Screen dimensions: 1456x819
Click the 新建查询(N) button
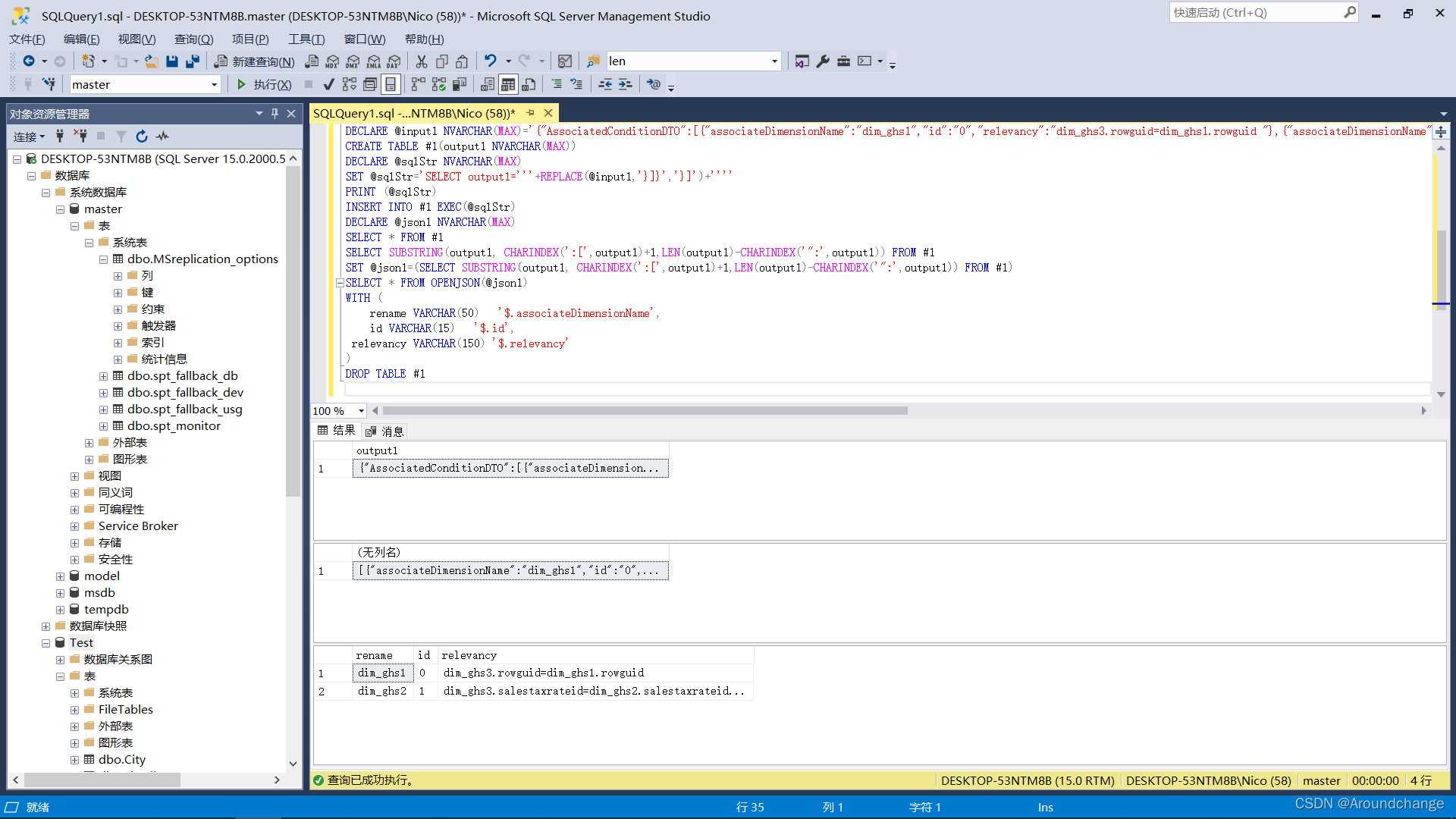coord(255,61)
